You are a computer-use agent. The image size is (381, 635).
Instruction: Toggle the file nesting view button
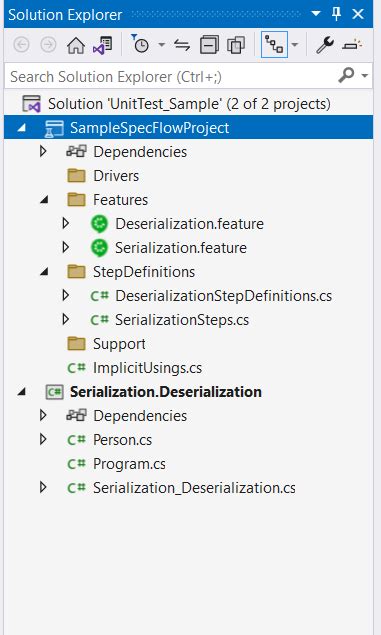274,45
